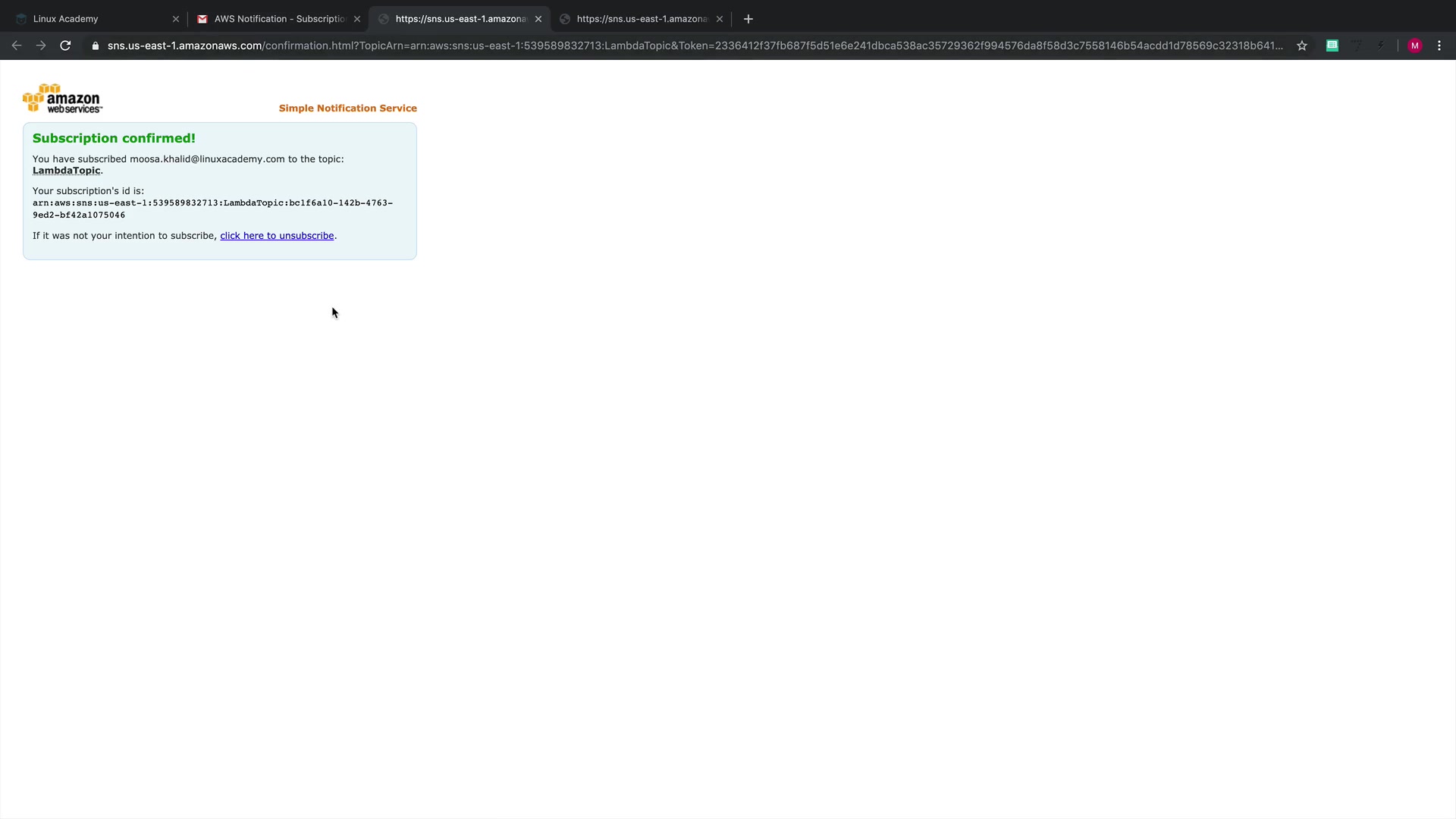Click the lightning bolt extension icon
This screenshot has height=819, width=1456.
click(1381, 45)
